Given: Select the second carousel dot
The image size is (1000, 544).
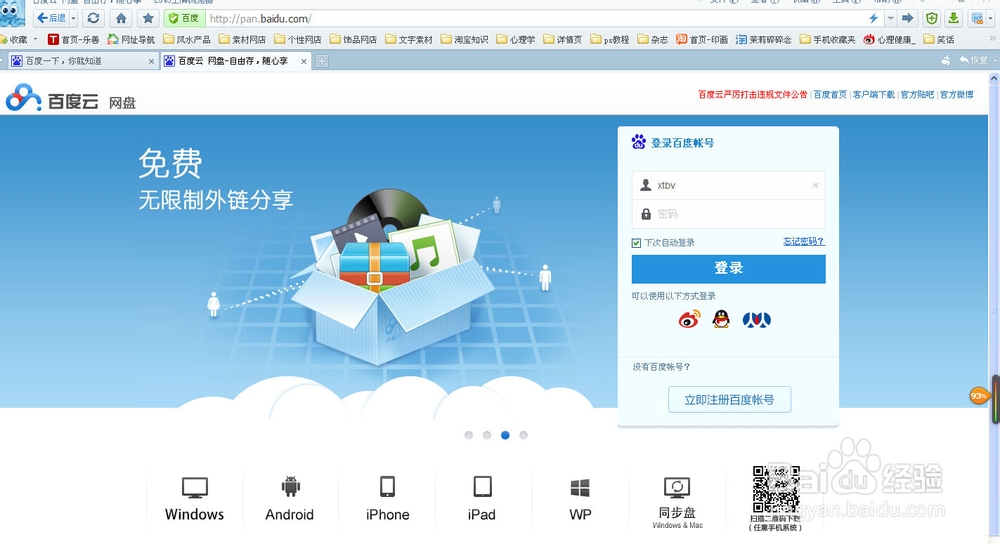Looking at the screenshot, I should [487, 435].
